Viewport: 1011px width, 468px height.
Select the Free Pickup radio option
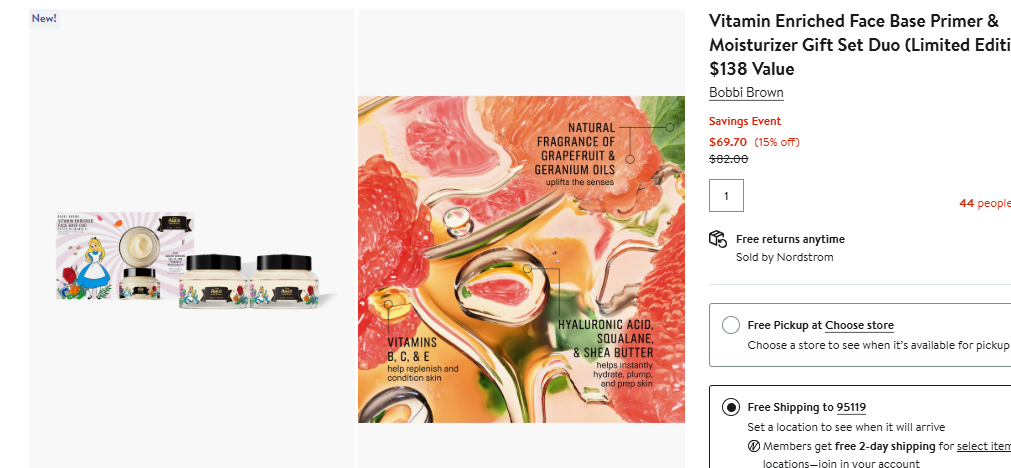click(x=731, y=325)
